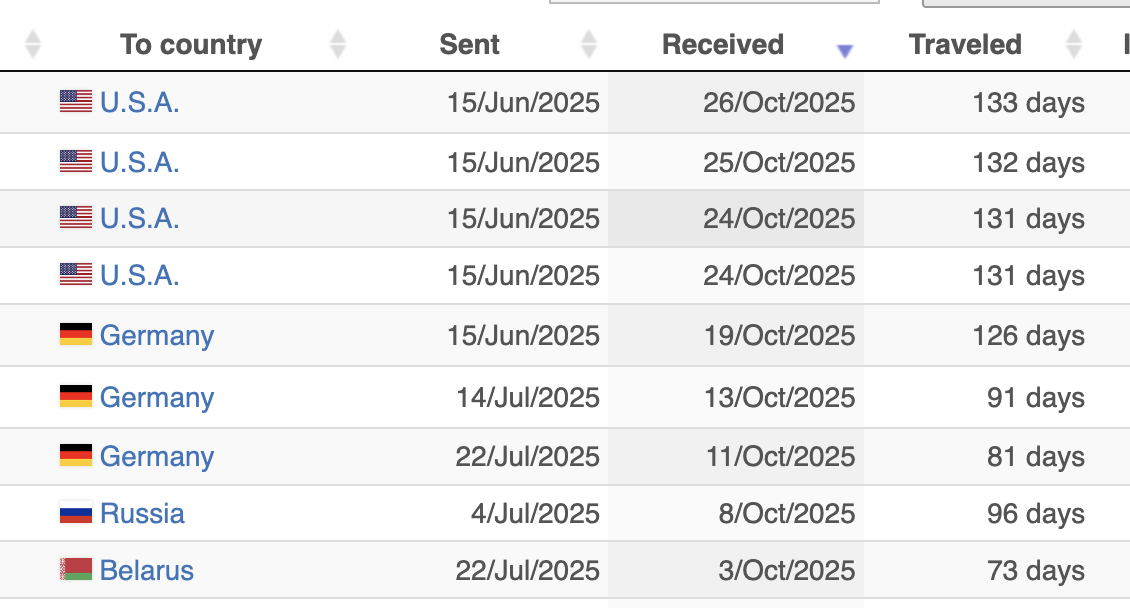Toggle the sort arrows right of To country
This screenshot has width=1130, height=608.
click(x=338, y=44)
